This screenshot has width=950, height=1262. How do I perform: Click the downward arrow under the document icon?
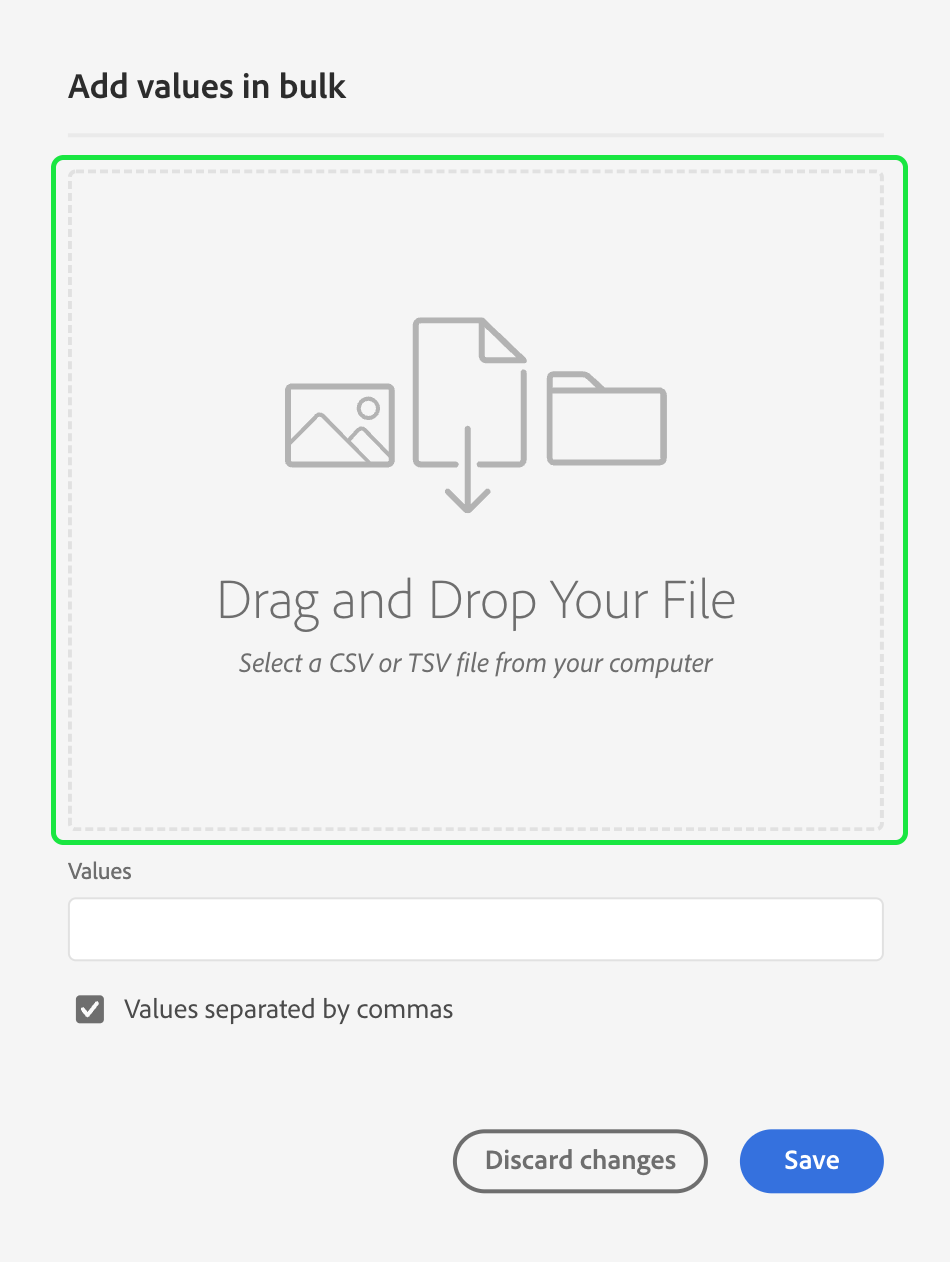[x=467, y=470]
